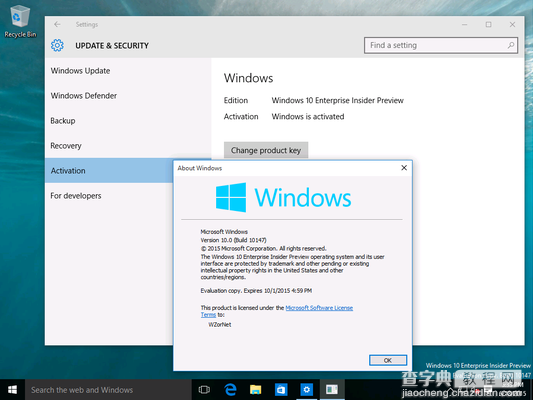This screenshot has height=400, width=533.
Task: Click the Settings window title text
Action: point(87,24)
